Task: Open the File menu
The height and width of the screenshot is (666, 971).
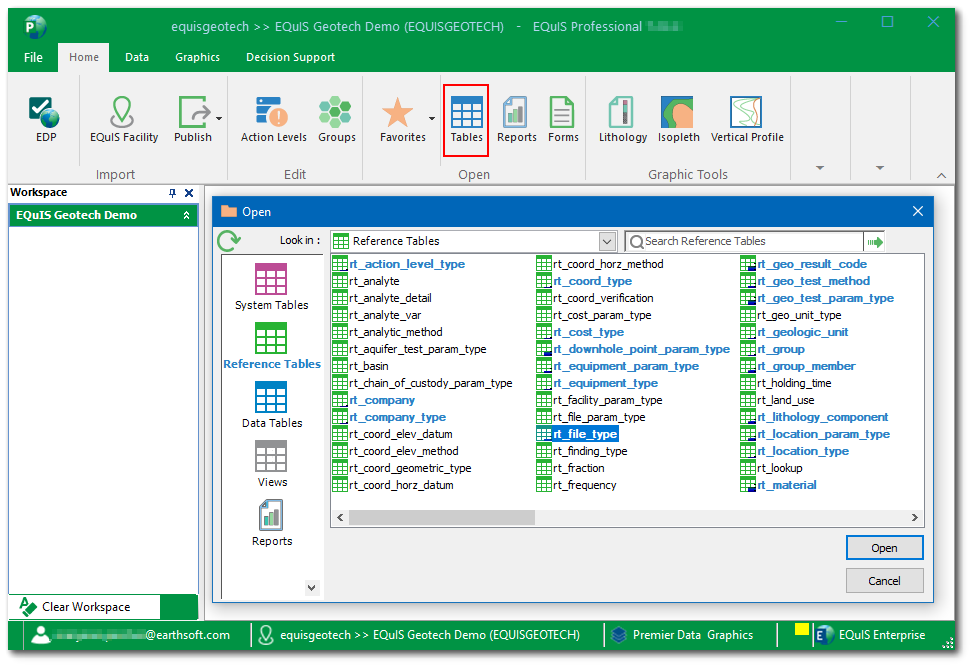Action: 33,57
